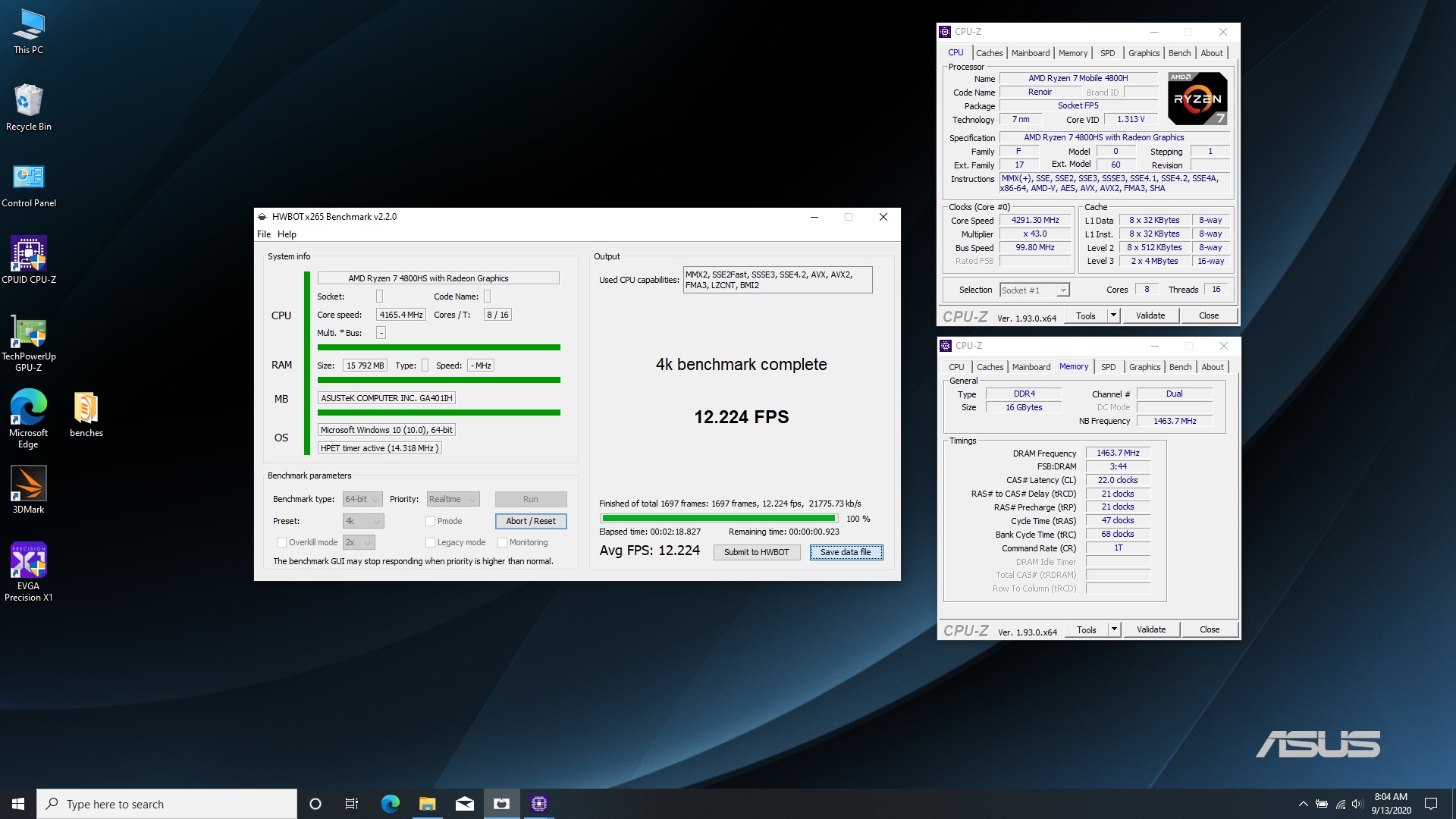
Task: Open Graphics tab in bottom CPU-Z window
Action: coord(1144,367)
